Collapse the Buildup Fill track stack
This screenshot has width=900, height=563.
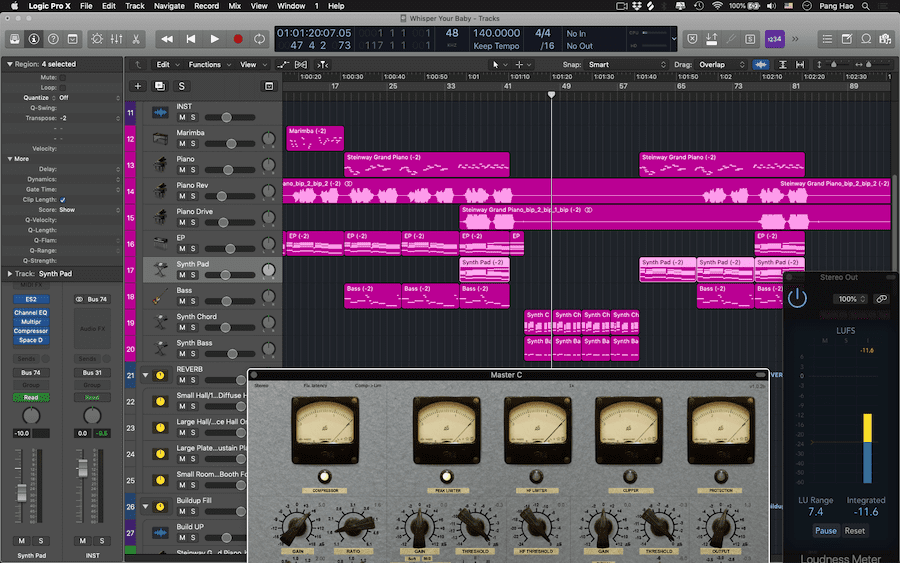145,507
